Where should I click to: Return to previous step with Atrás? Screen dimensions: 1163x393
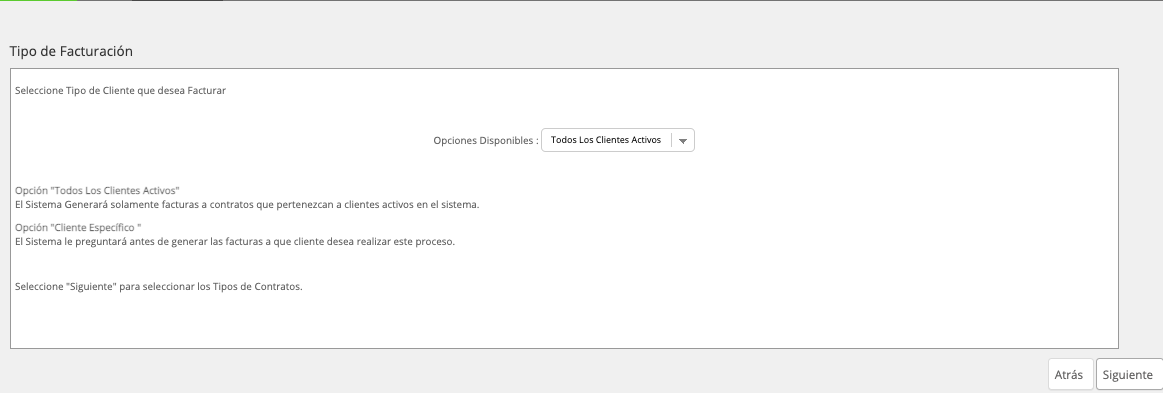(1070, 374)
